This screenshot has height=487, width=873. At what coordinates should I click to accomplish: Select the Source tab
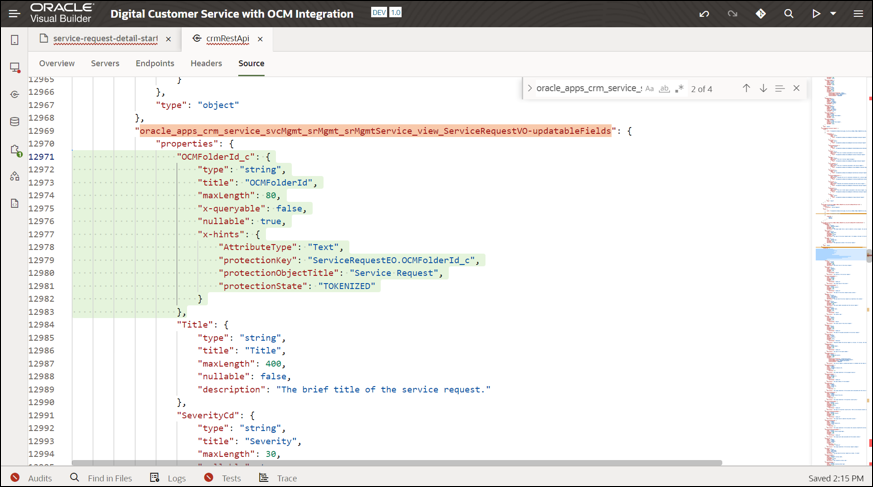pos(251,63)
